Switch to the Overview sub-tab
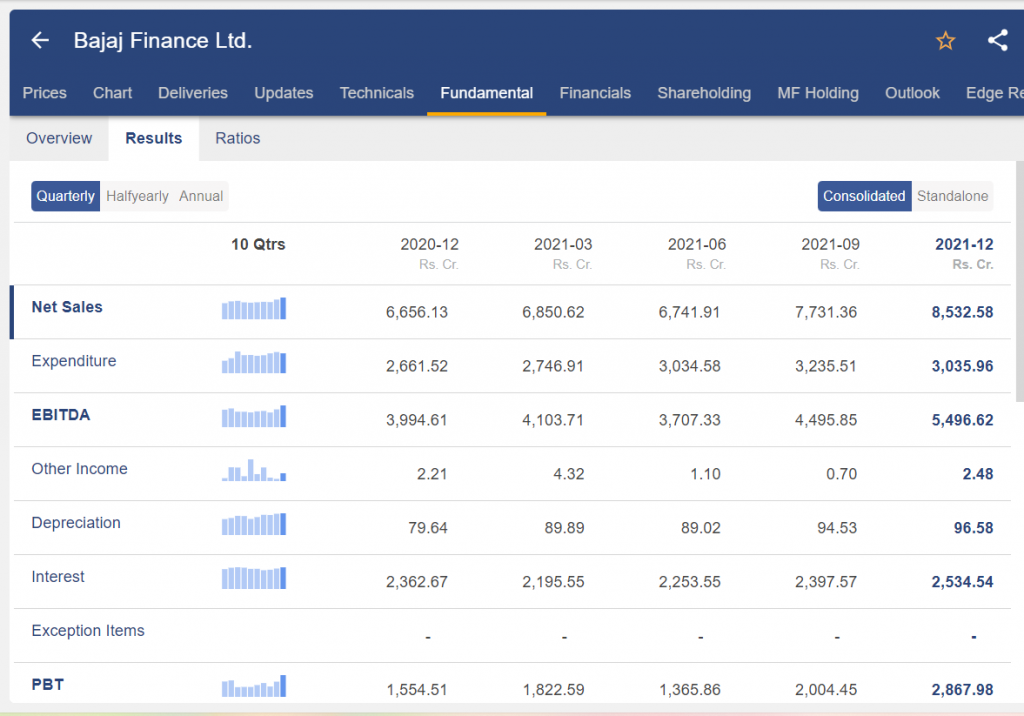 coord(59,138)
